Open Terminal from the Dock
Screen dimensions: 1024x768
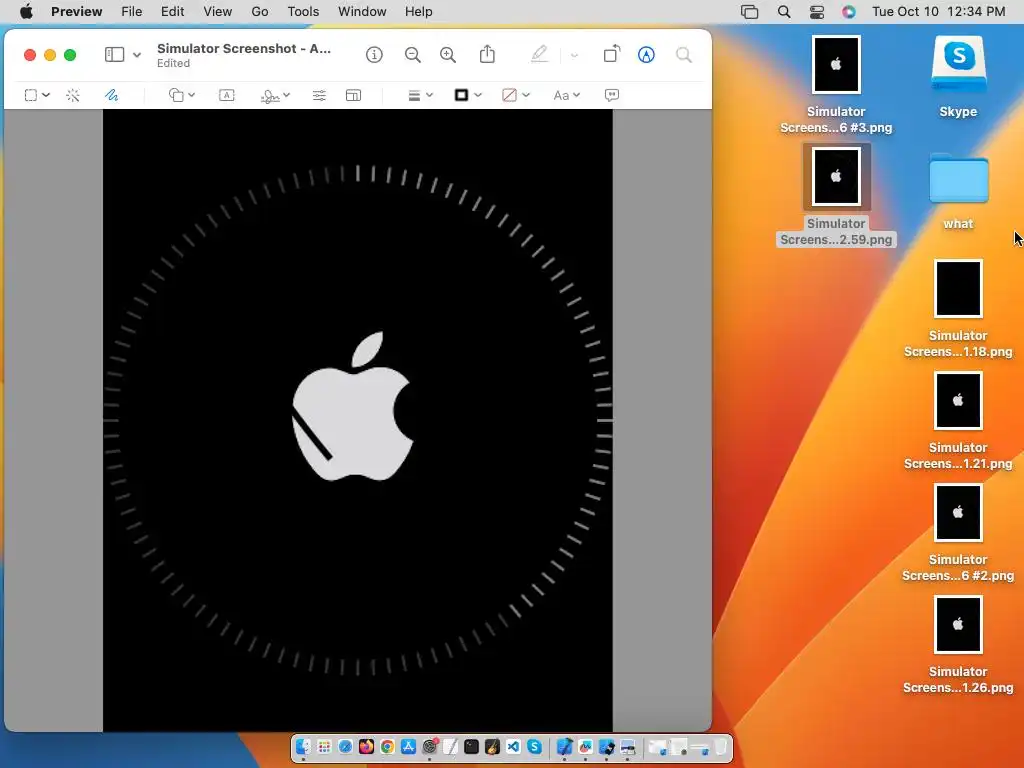472,746
